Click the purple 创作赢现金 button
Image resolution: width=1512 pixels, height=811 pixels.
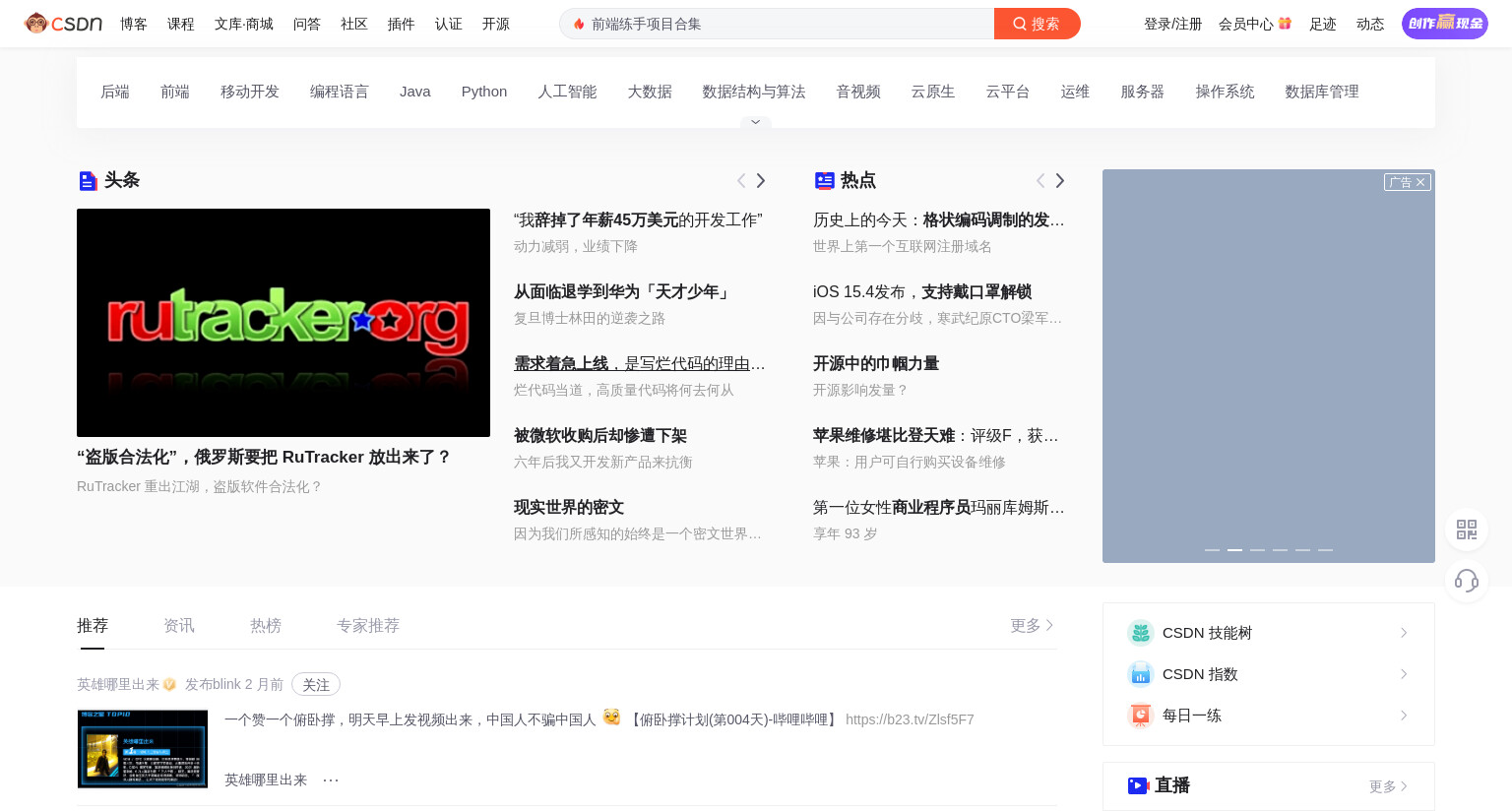[1445, 23]
